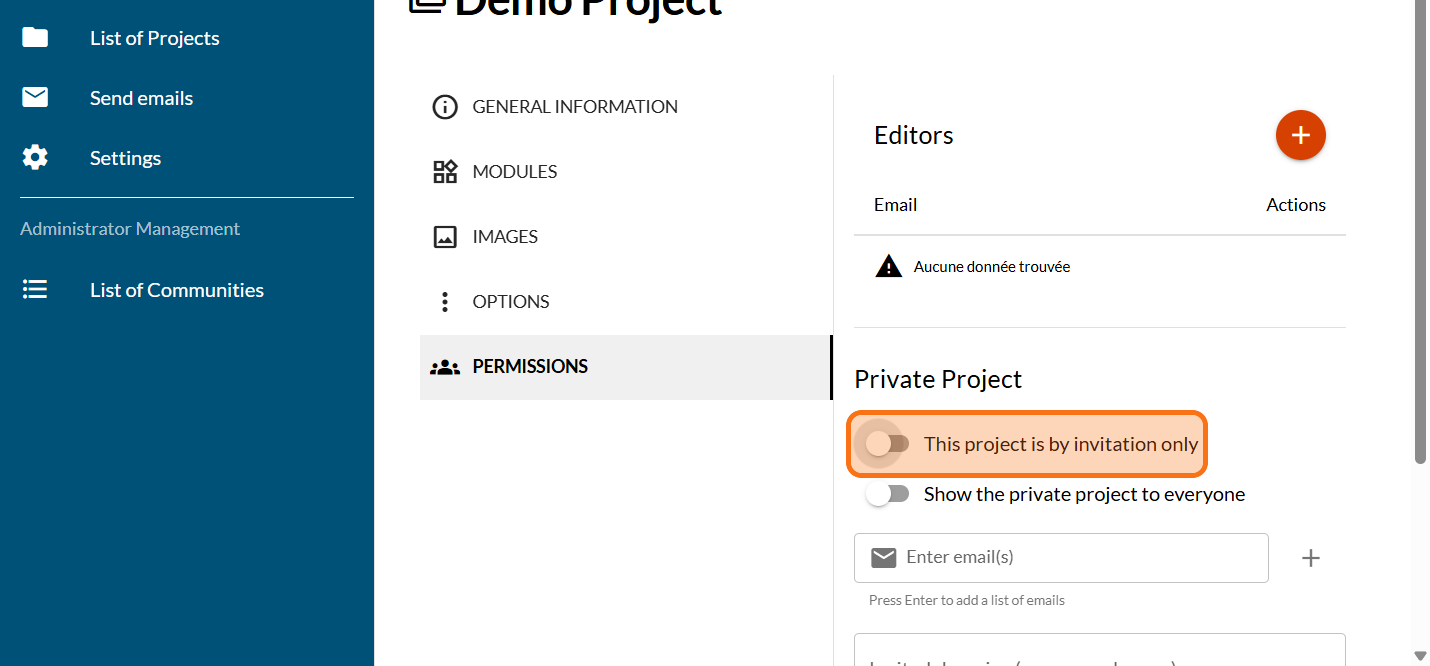Click the gear icon beside Settings
This screenshot has width=1430, height=666.
35,158
